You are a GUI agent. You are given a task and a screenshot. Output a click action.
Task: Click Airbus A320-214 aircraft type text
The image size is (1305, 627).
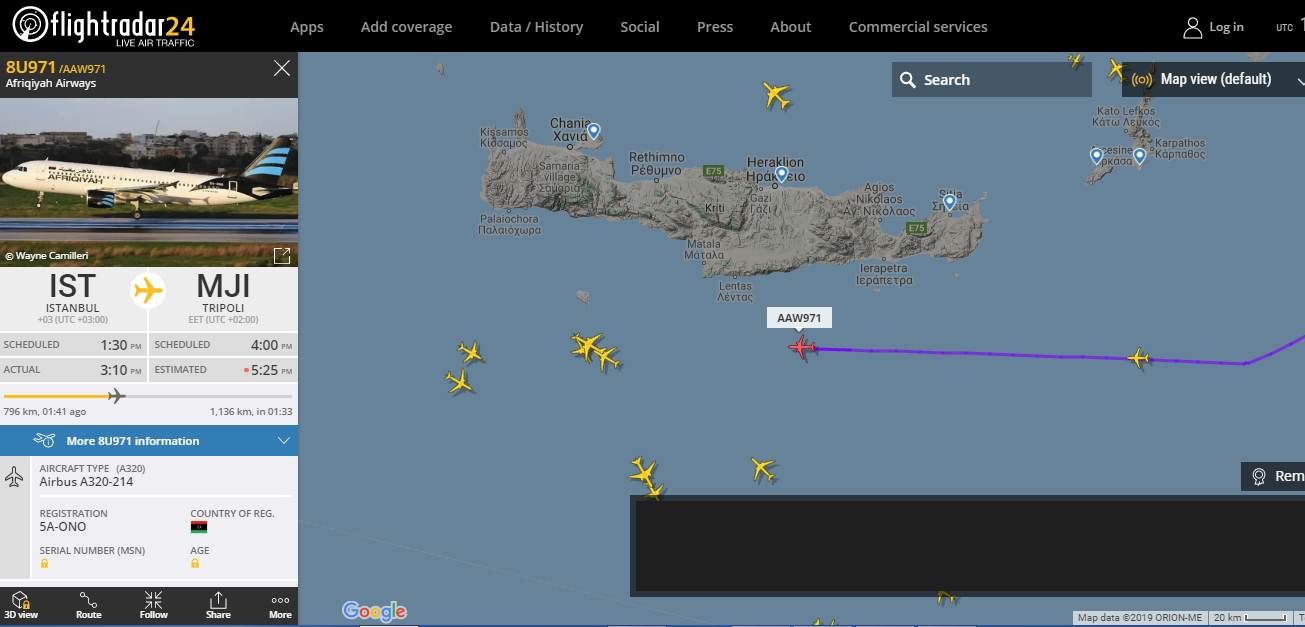(x=86, y=482)
